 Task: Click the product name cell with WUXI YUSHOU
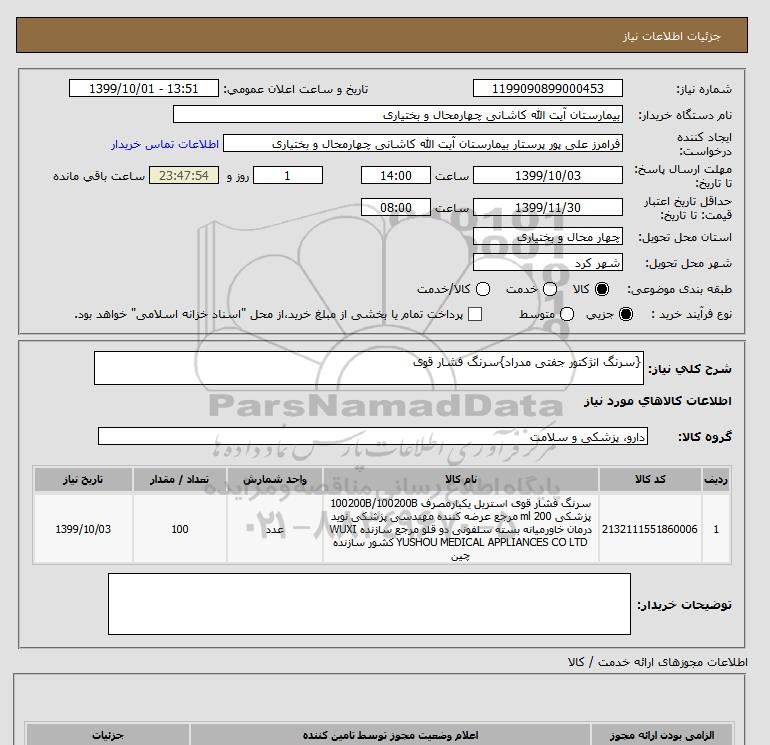461,529
